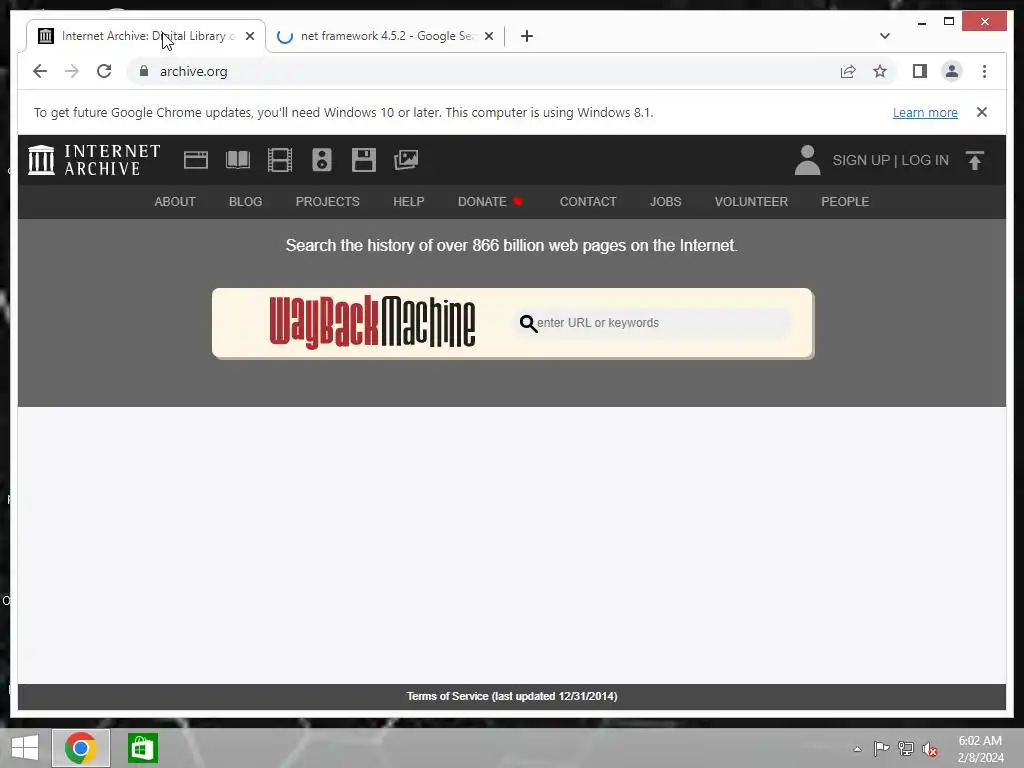Switch to the Internet Archive tab

pos(146,36)
